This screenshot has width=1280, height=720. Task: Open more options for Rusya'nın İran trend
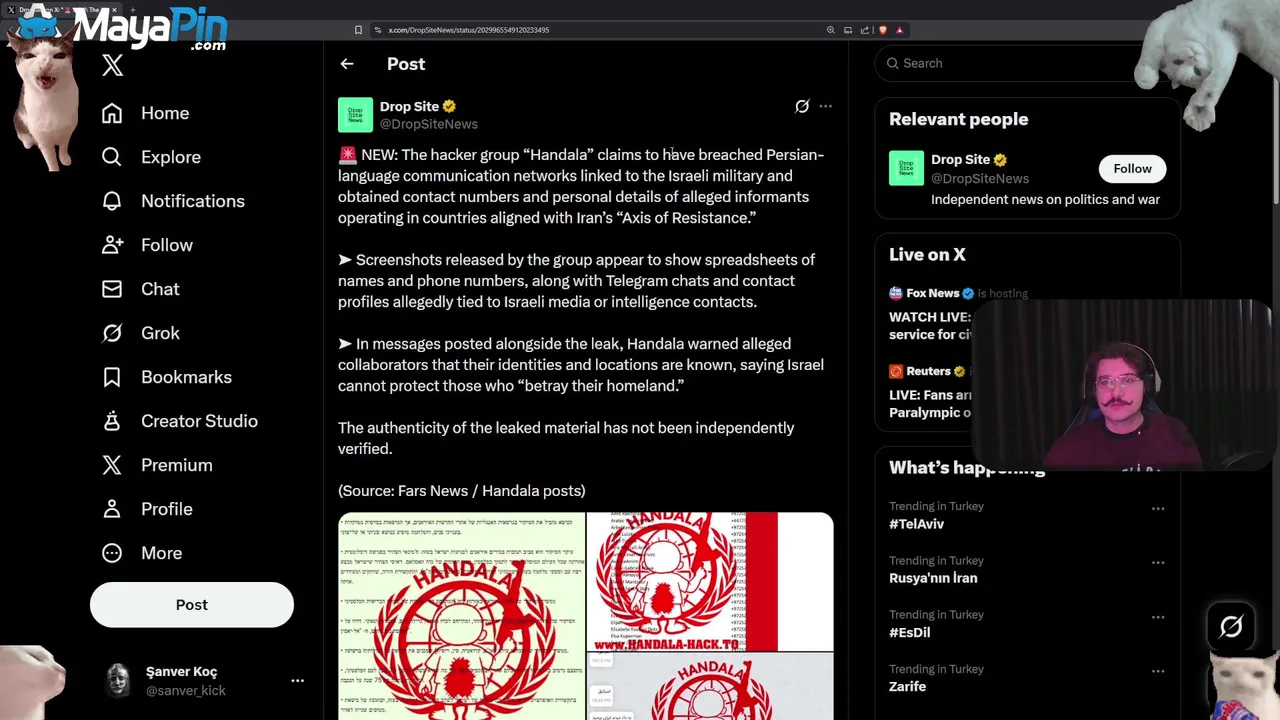tap(1158, 562)
